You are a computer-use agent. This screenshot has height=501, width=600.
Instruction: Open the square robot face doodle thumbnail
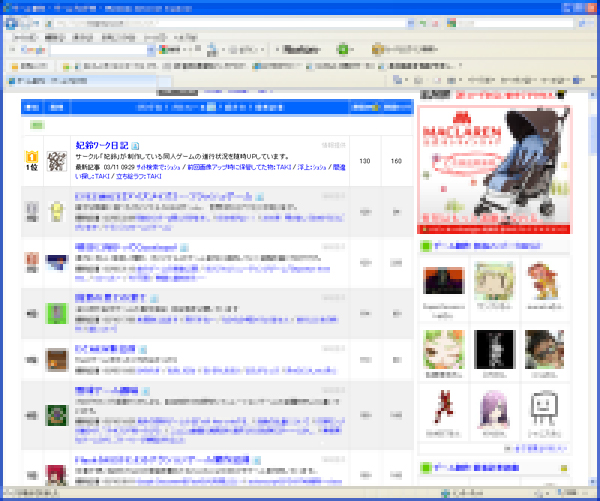[x=544, y=408]
